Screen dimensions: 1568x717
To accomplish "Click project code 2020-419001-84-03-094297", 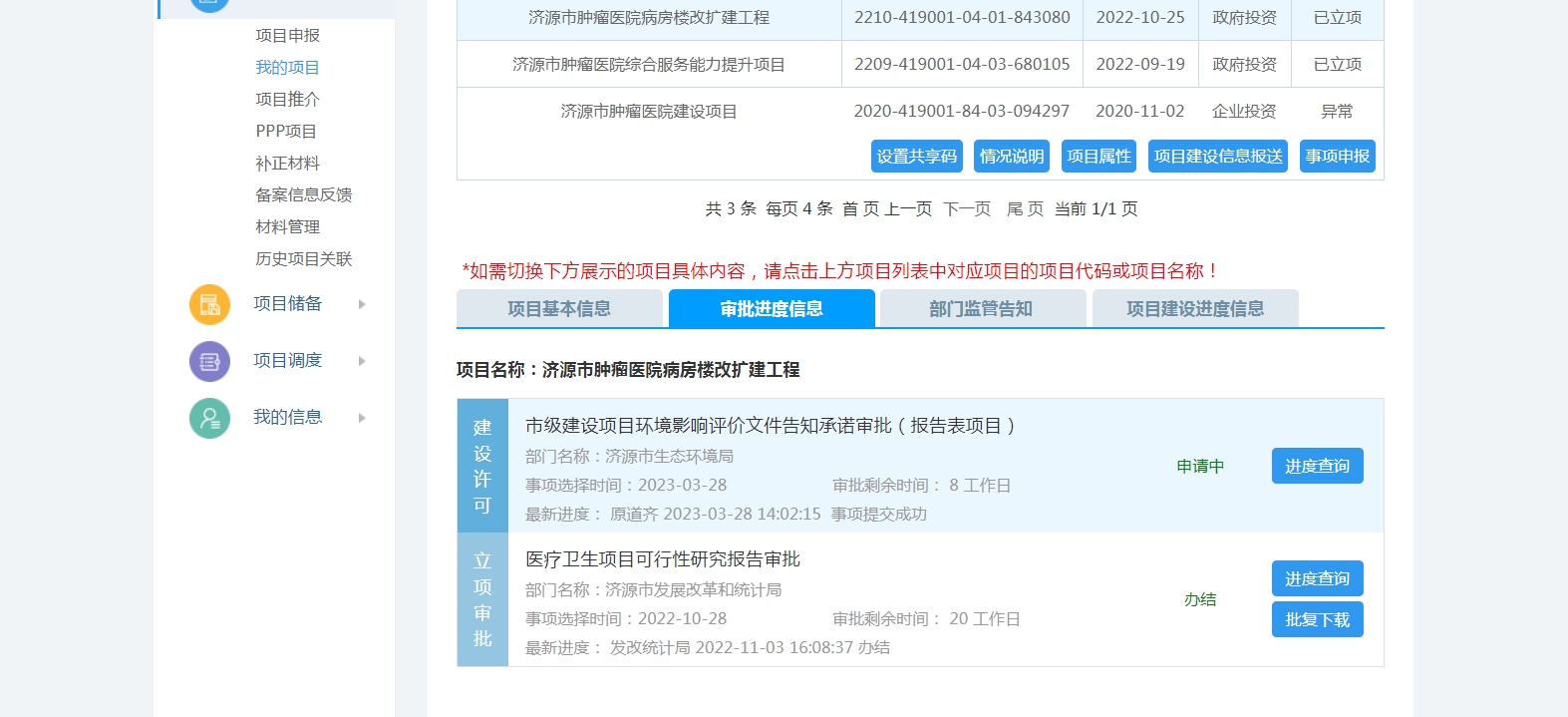I will pyautogui.click(x=962, y=112).
